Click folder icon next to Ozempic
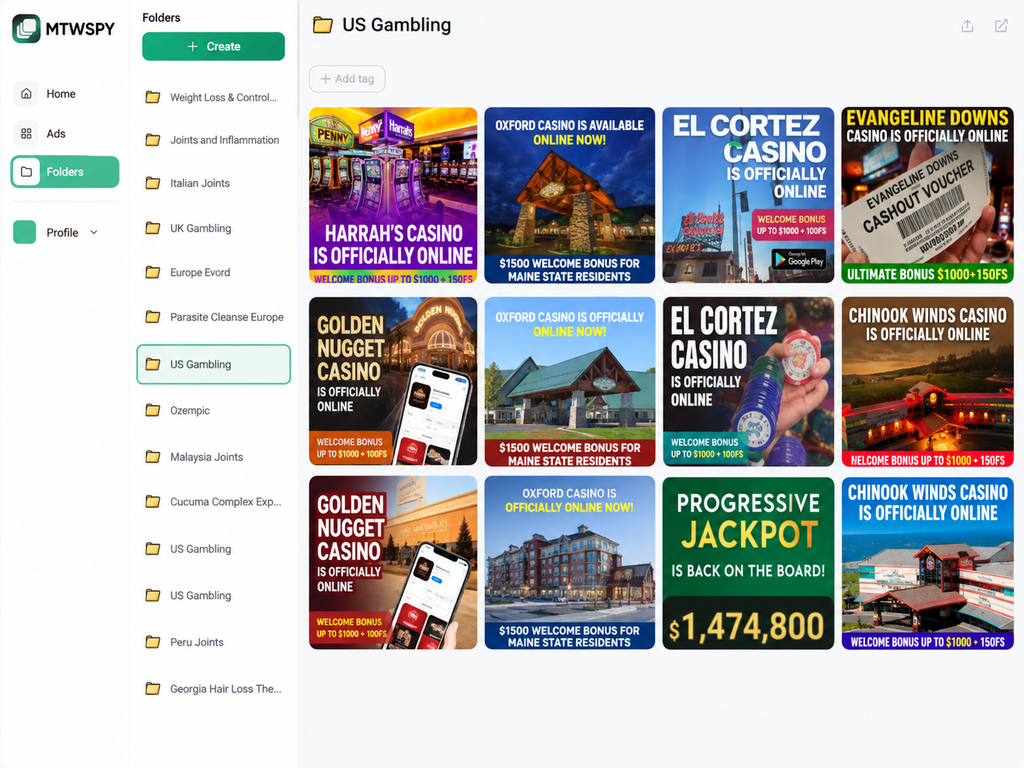The width and height of the screenshot is (1024, 768). tap(153, 410)
